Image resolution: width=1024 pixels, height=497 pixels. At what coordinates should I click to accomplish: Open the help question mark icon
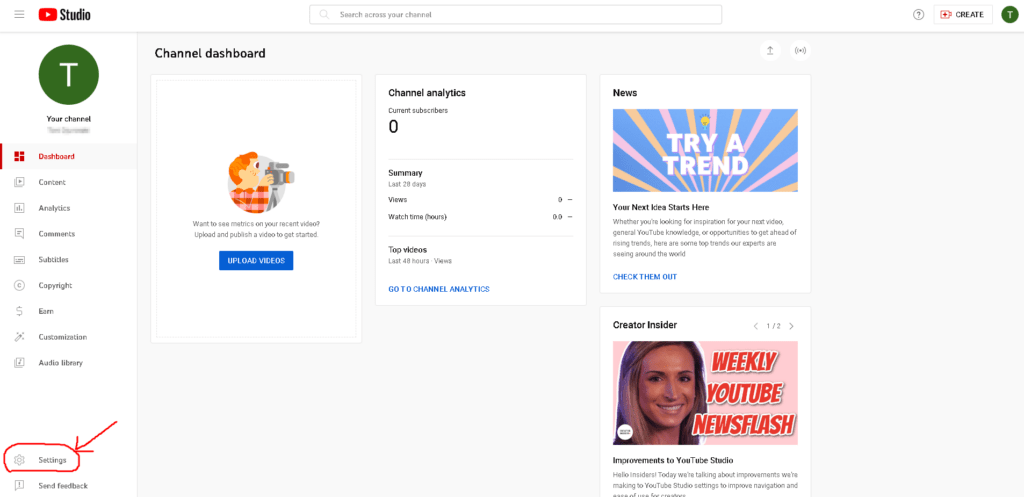[918, 15]
